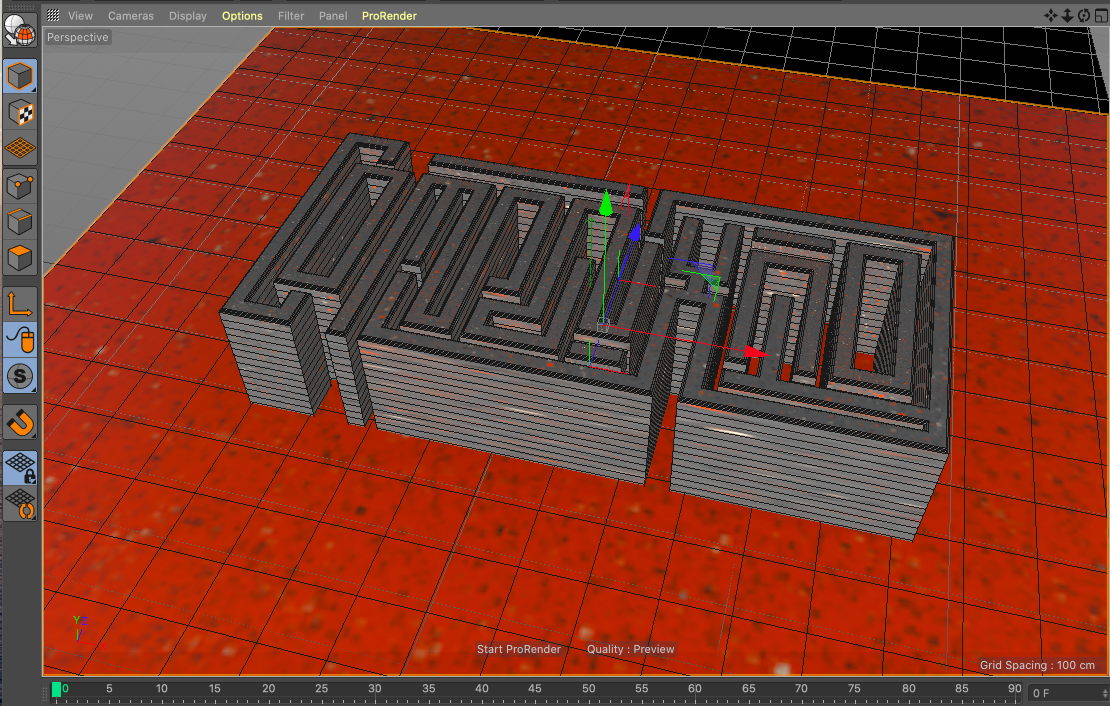
Task: Switch to Edges mode
Action: 20,222
